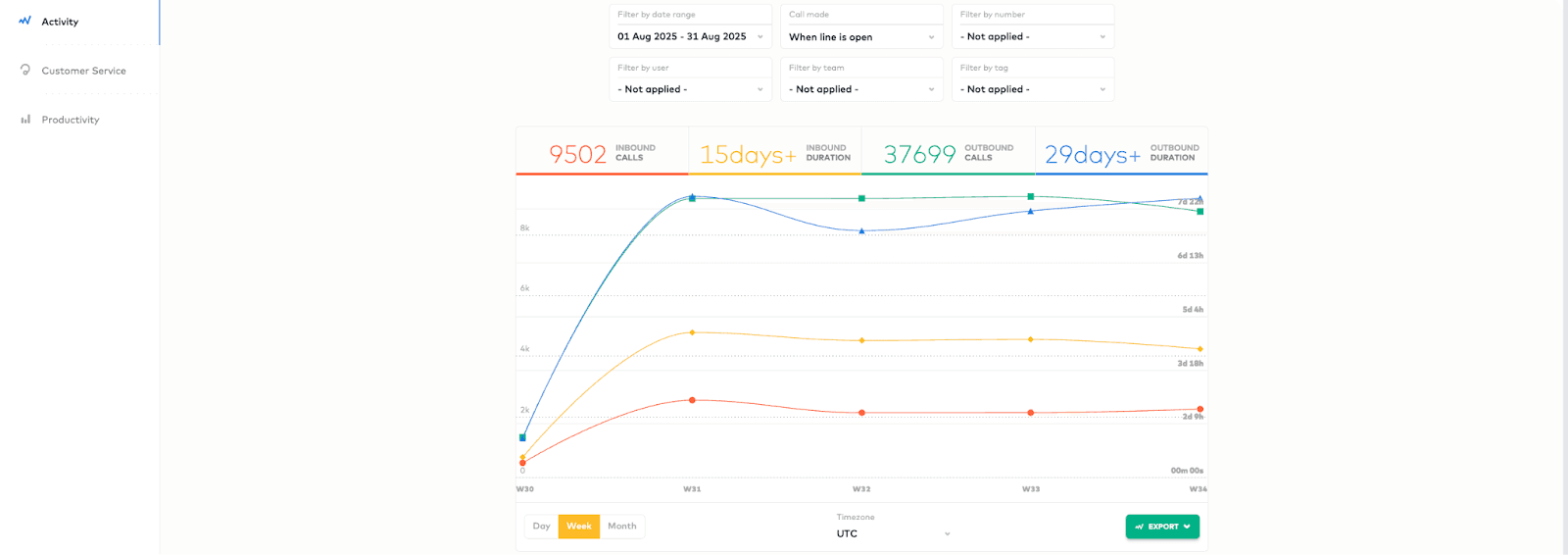This screenshot has height=555, width=1568.
Task: Open the UTC timezone selector
Action: (893, 533)
